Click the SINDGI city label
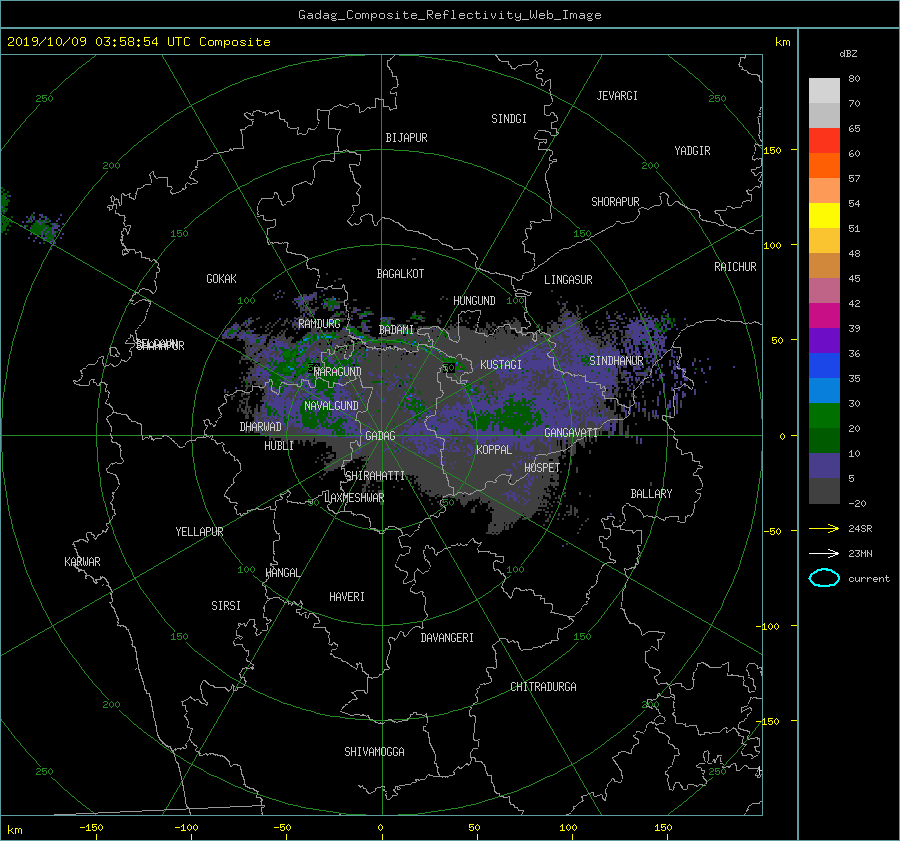This screenshot has height=841, width=900. [x=509, y=119]
